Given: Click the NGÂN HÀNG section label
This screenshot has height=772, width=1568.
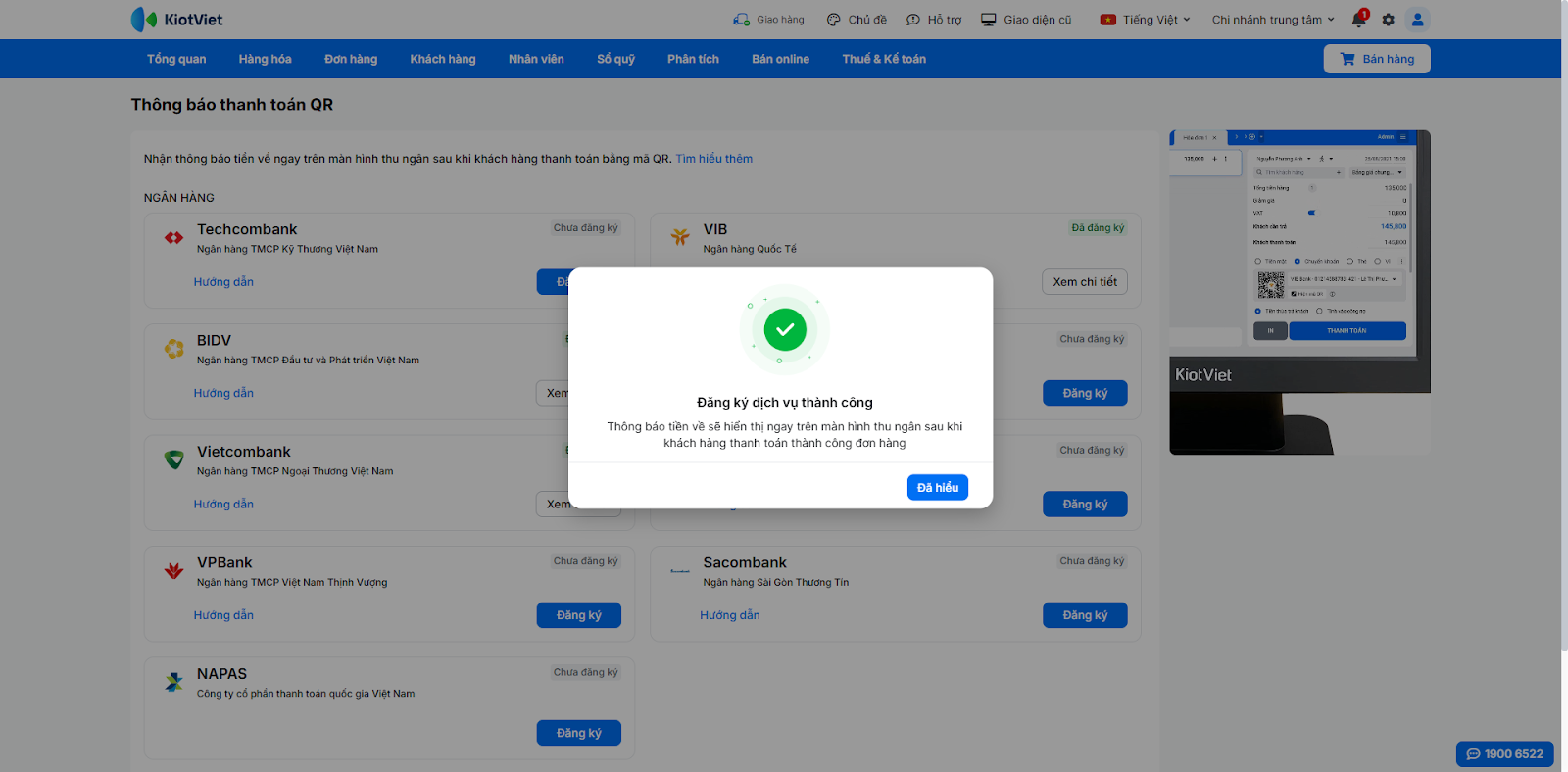Looking at the screenshot, I should pos(179,198).
